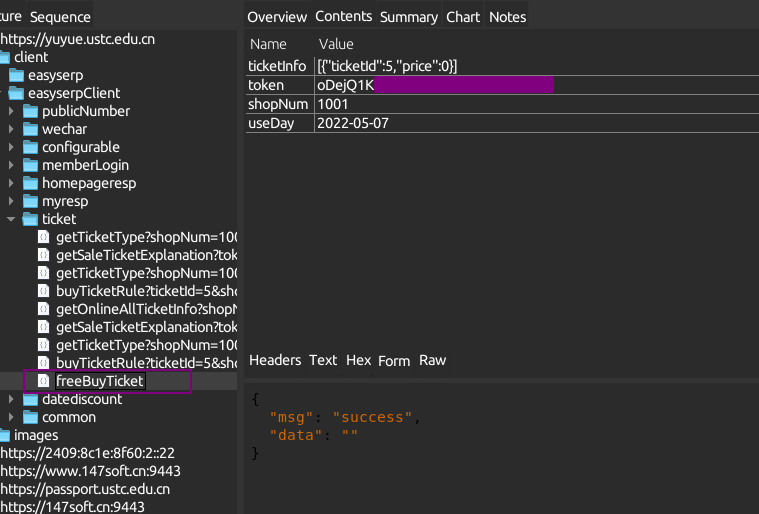This screenshot has height=514, width=759.
Task: Expand the memberLogin folder
Action: tap(10, 165)
